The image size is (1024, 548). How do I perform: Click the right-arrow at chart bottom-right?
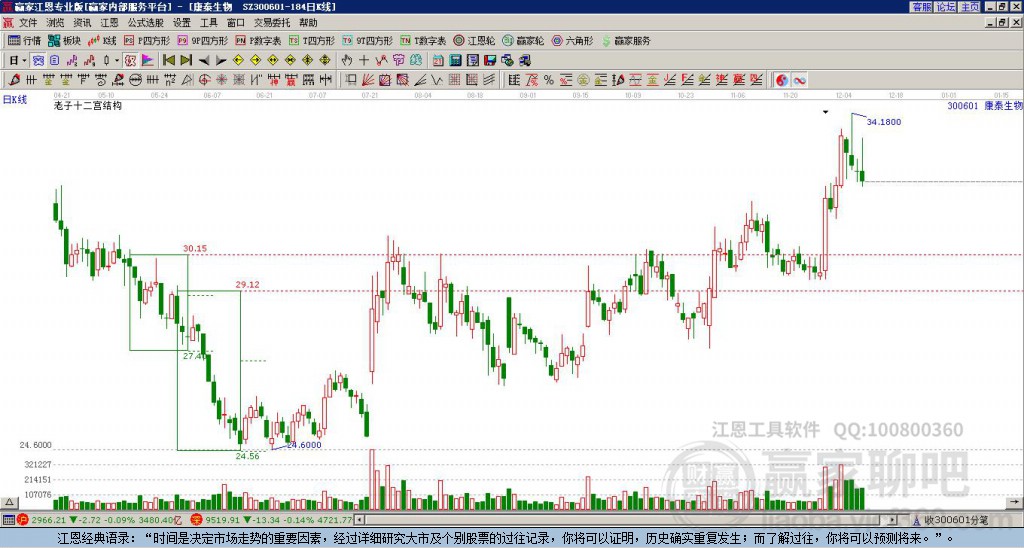coord(1015,502)
